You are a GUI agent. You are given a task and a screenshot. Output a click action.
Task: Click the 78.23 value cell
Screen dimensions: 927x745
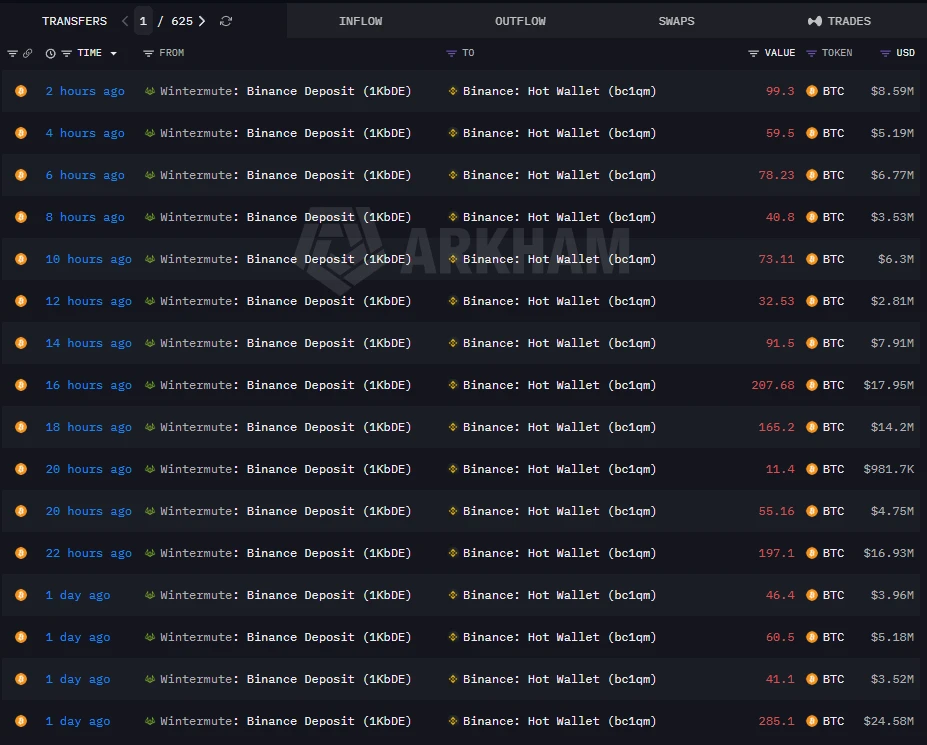(776, 175)
